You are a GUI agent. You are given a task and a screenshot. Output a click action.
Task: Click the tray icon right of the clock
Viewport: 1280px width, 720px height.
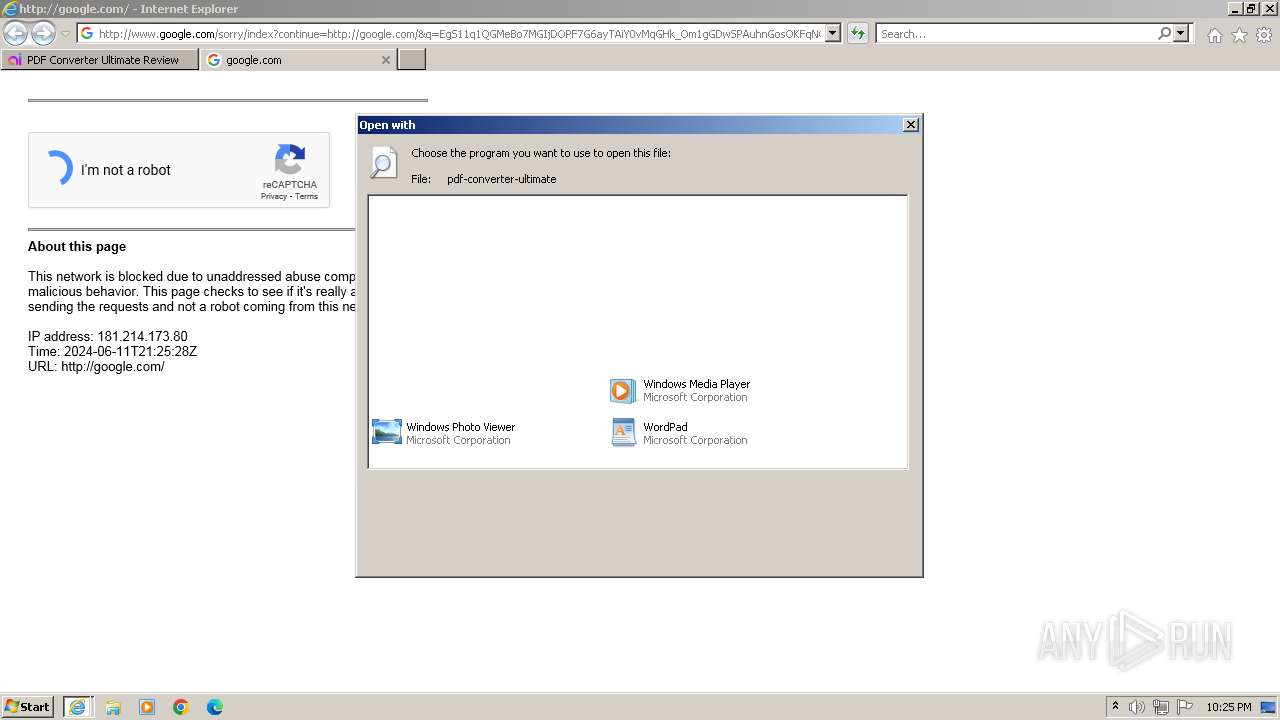[1268, 707]
